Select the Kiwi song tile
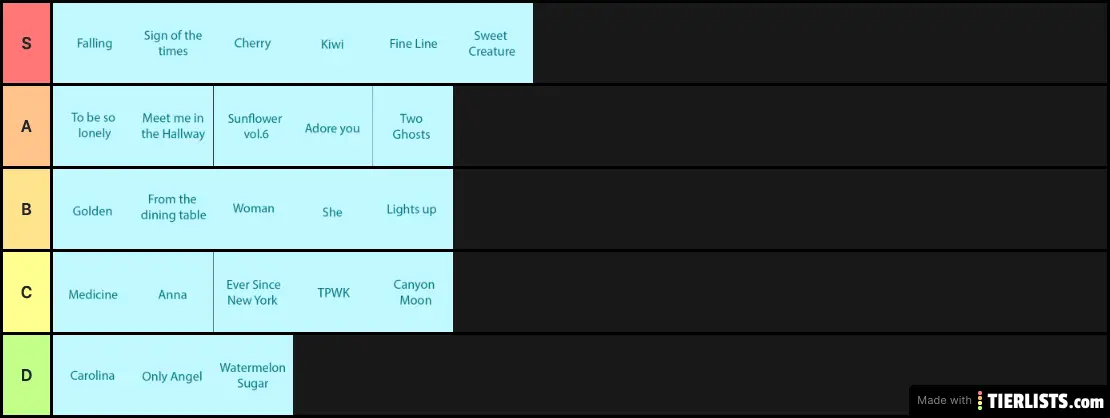1110x418 pixels. pyautogui.click(x=333, y=43)
